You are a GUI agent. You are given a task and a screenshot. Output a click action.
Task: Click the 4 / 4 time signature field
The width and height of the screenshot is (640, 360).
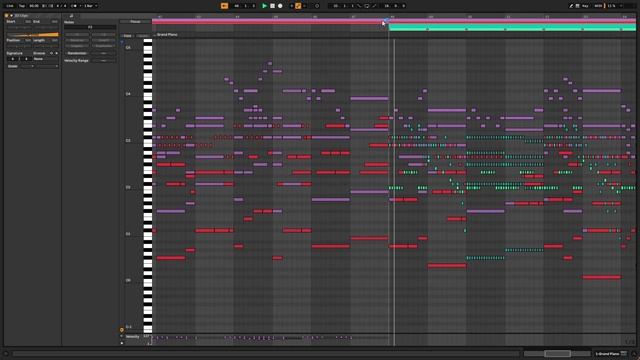(x=61, y=6)
